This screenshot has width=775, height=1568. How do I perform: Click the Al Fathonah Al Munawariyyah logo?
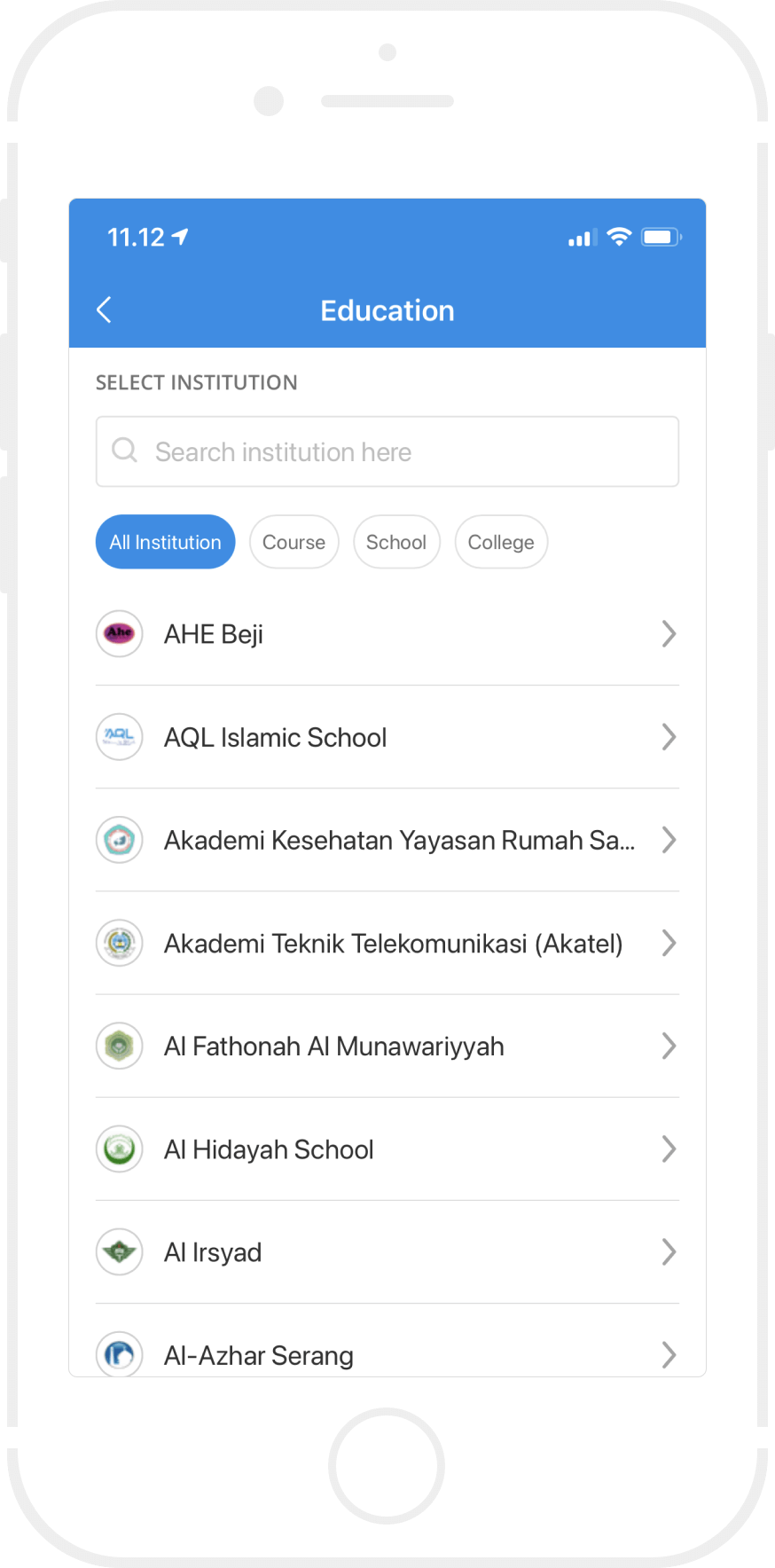[x=120, y=1047]
